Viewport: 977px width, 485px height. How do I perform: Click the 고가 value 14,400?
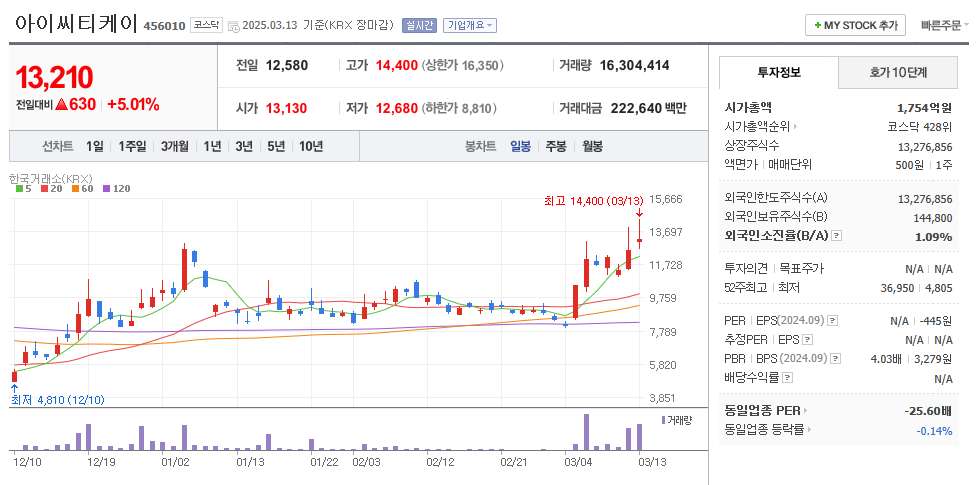[x=397, y=65]
